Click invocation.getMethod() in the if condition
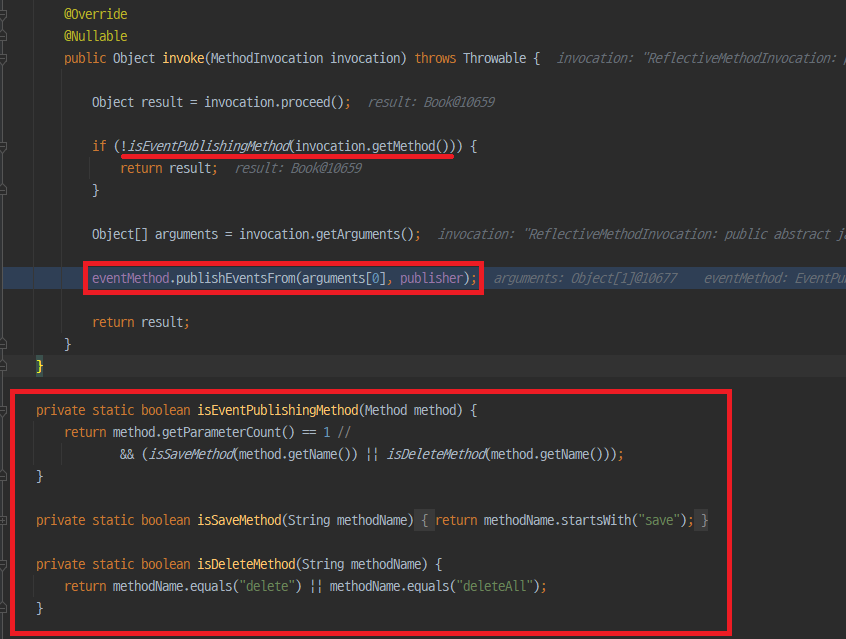Viewport: 846px width, 639px height. (372, 146)
